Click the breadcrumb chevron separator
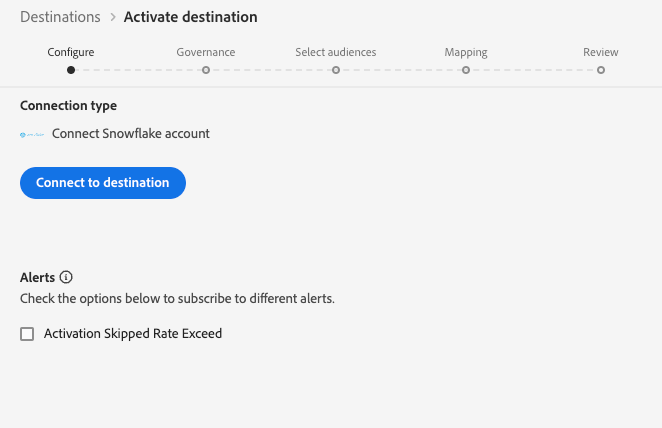 tap(112, 18)
